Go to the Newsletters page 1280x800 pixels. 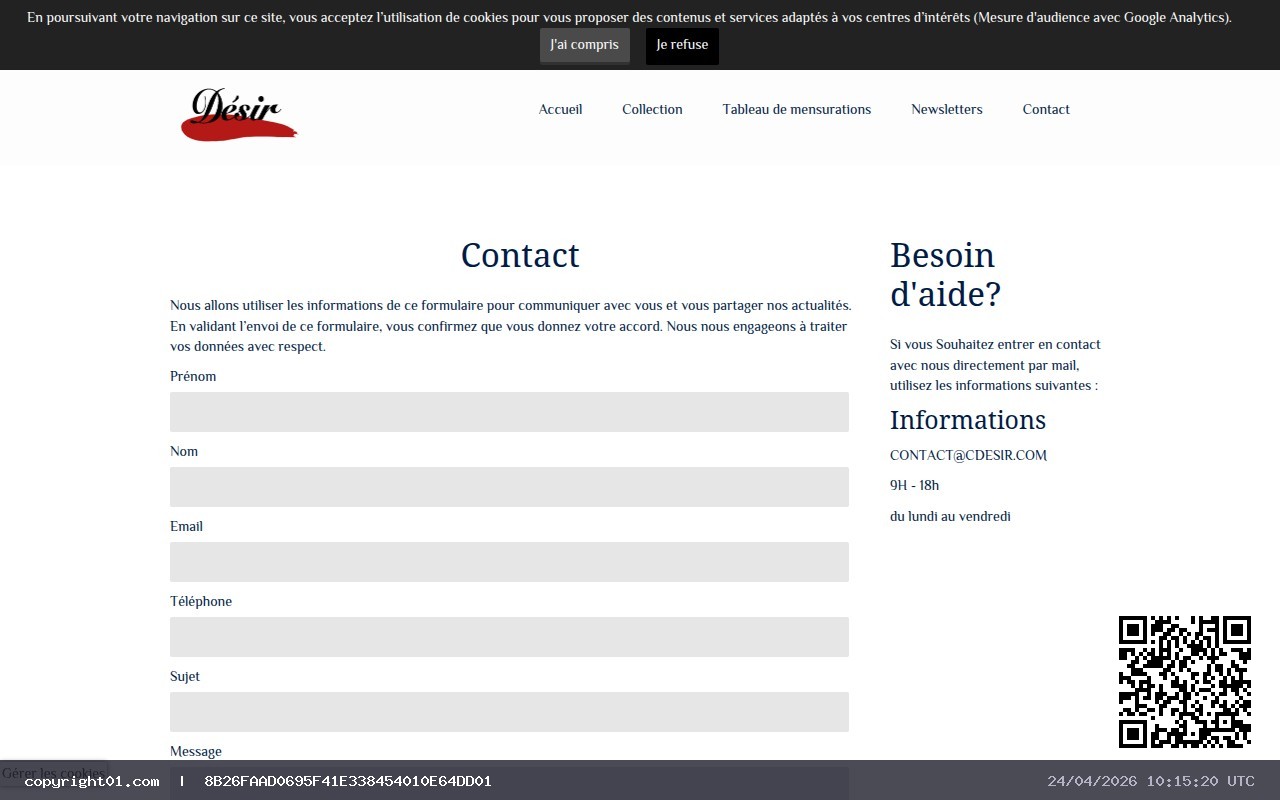tap(946, 109)
